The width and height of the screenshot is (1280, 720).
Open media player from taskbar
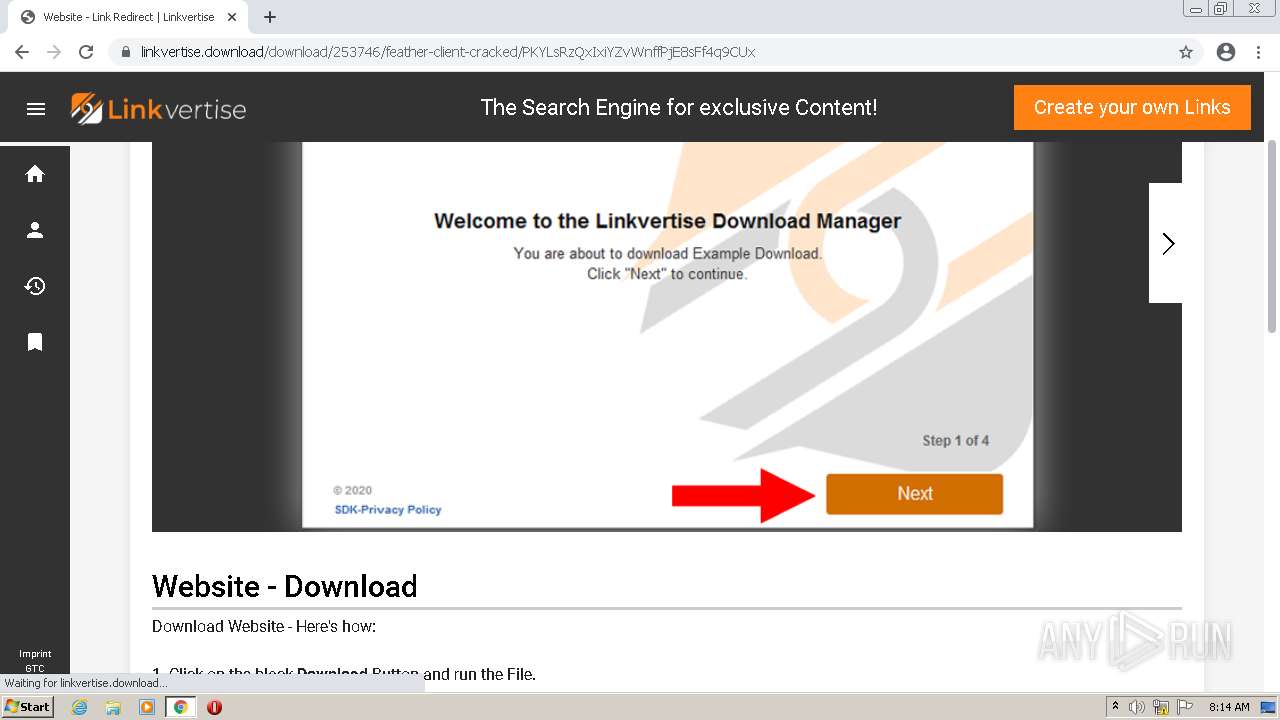[x=147, y=707]
